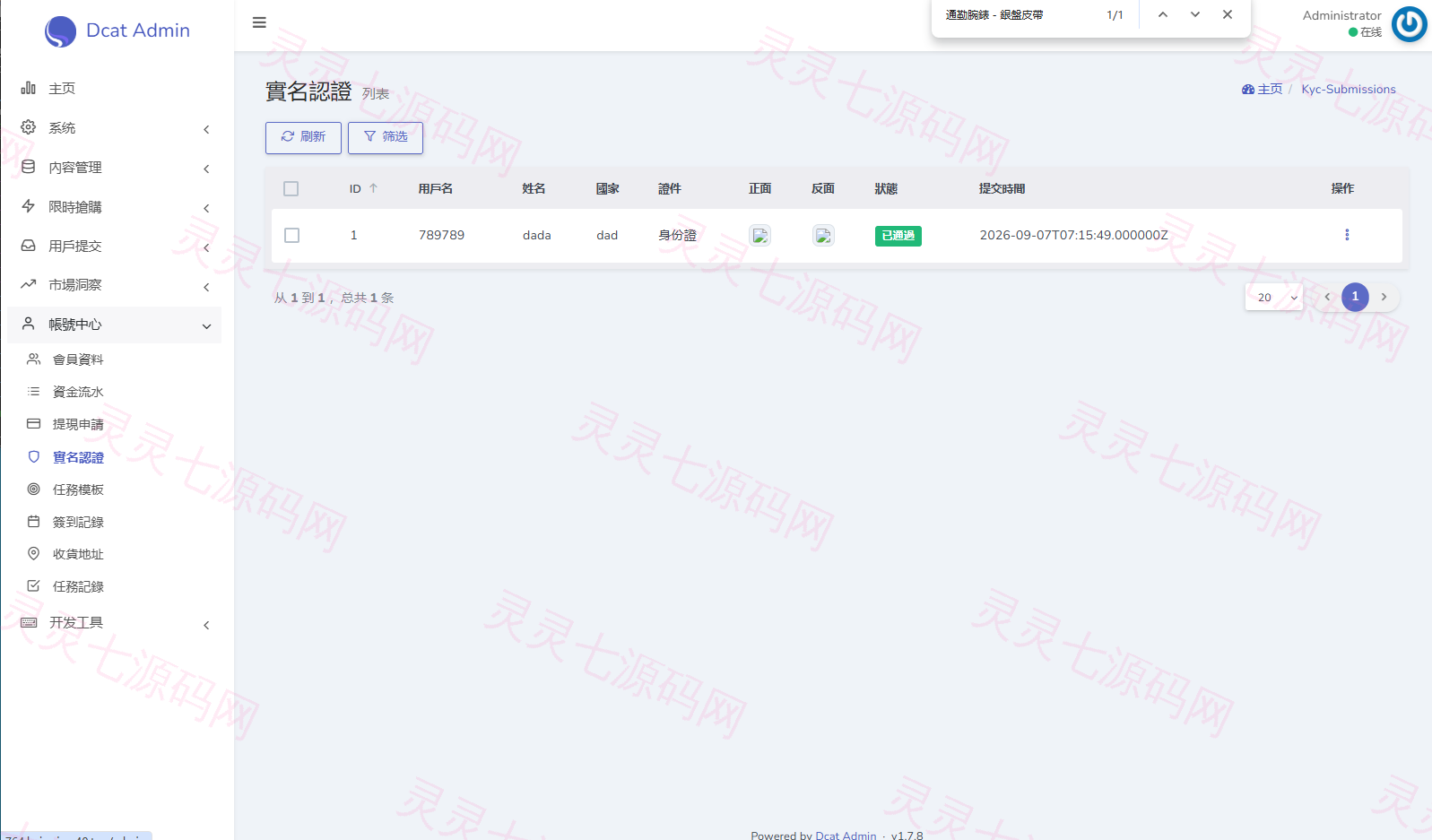Viewport: 1432px width, 840px height.
Task: Click the Administrator user name
Action: 1341,15
